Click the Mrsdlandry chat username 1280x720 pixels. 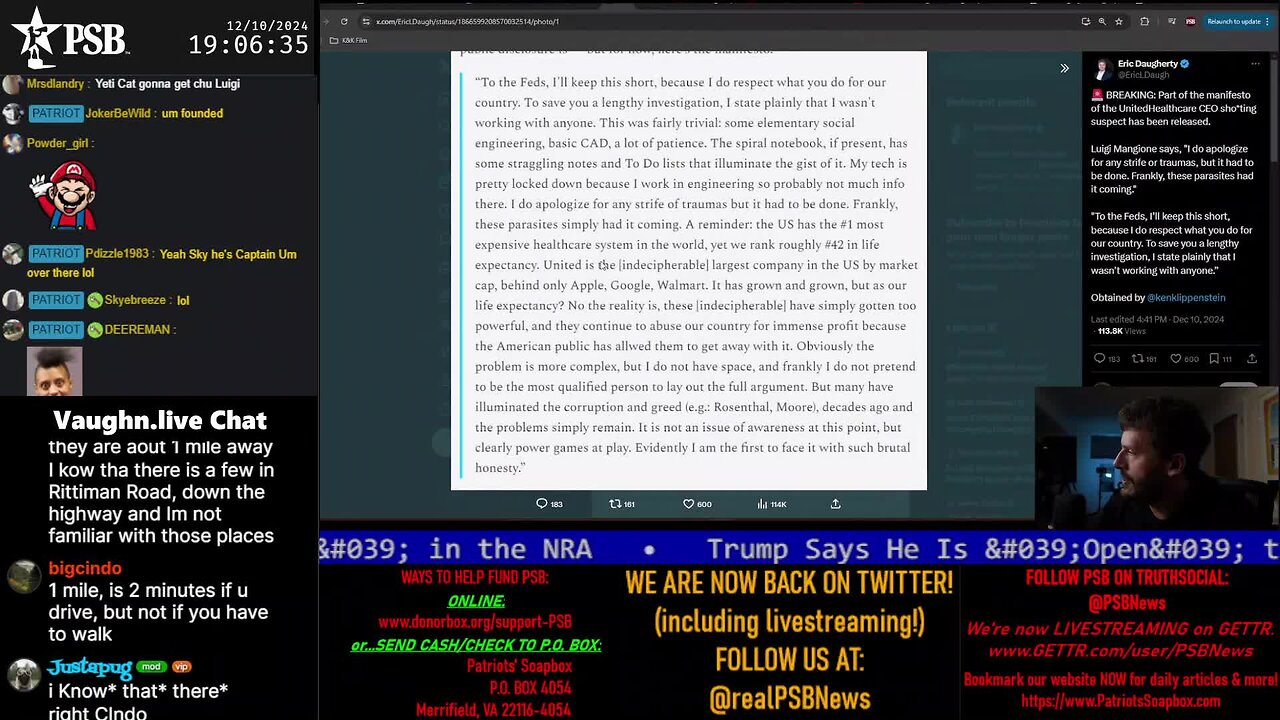tap(56, 84)
